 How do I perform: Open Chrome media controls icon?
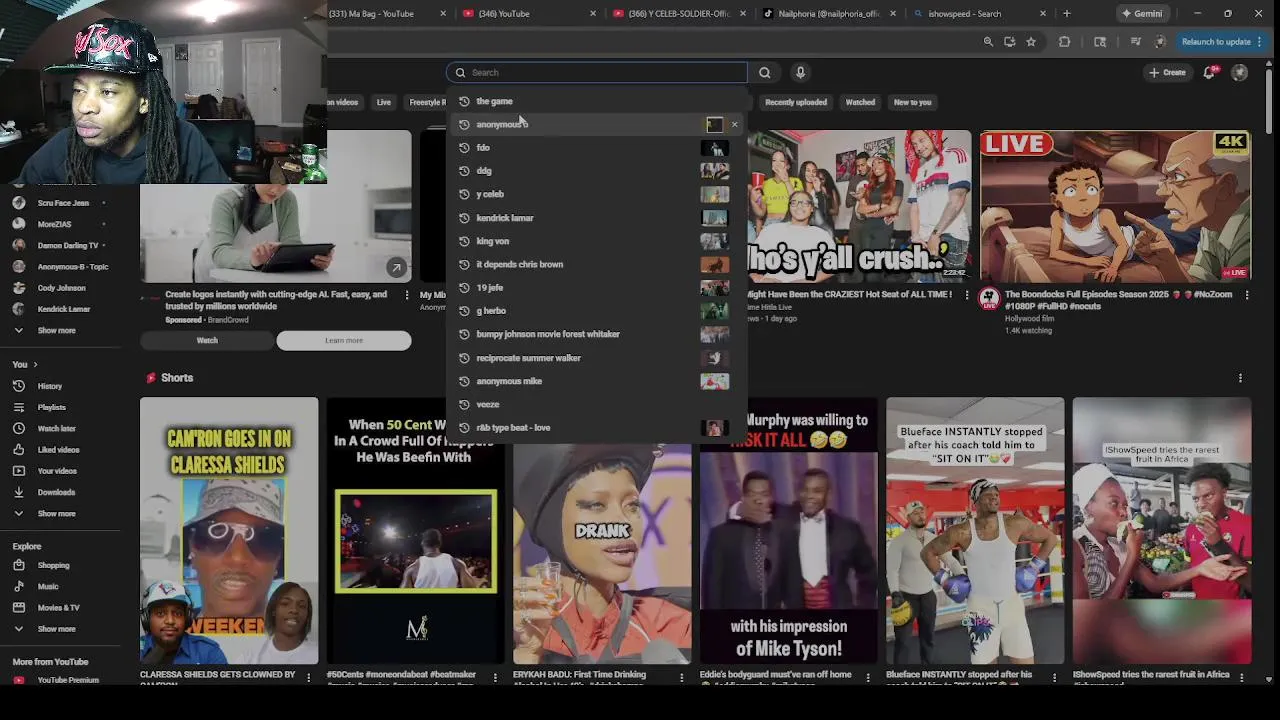tap(1135, 42)
